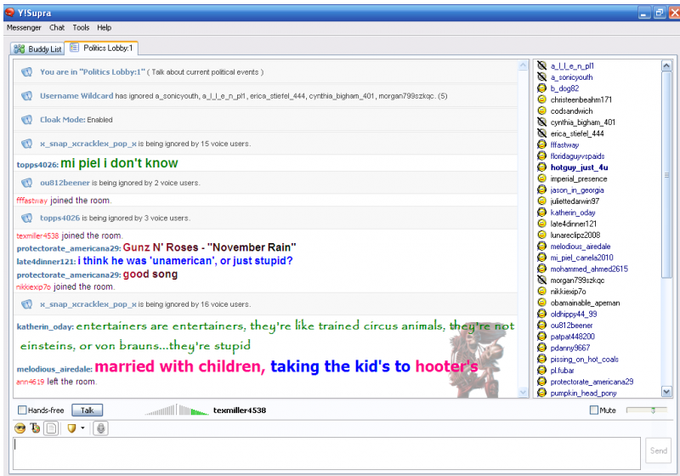The height and width of the screenshot is (476, 680).
Task: Click the icon beside imperial_presence
Action: pos(542,178)
